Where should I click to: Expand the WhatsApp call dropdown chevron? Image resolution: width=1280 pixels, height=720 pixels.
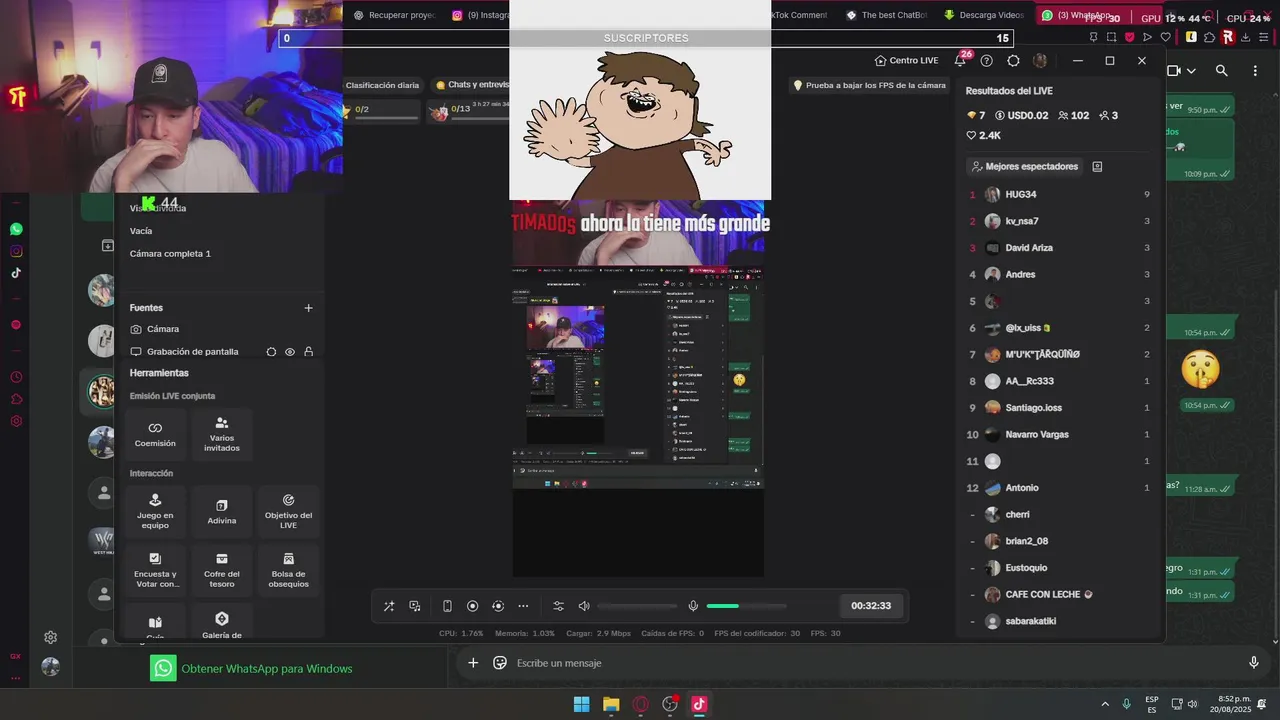click(x=1191, y=71)
